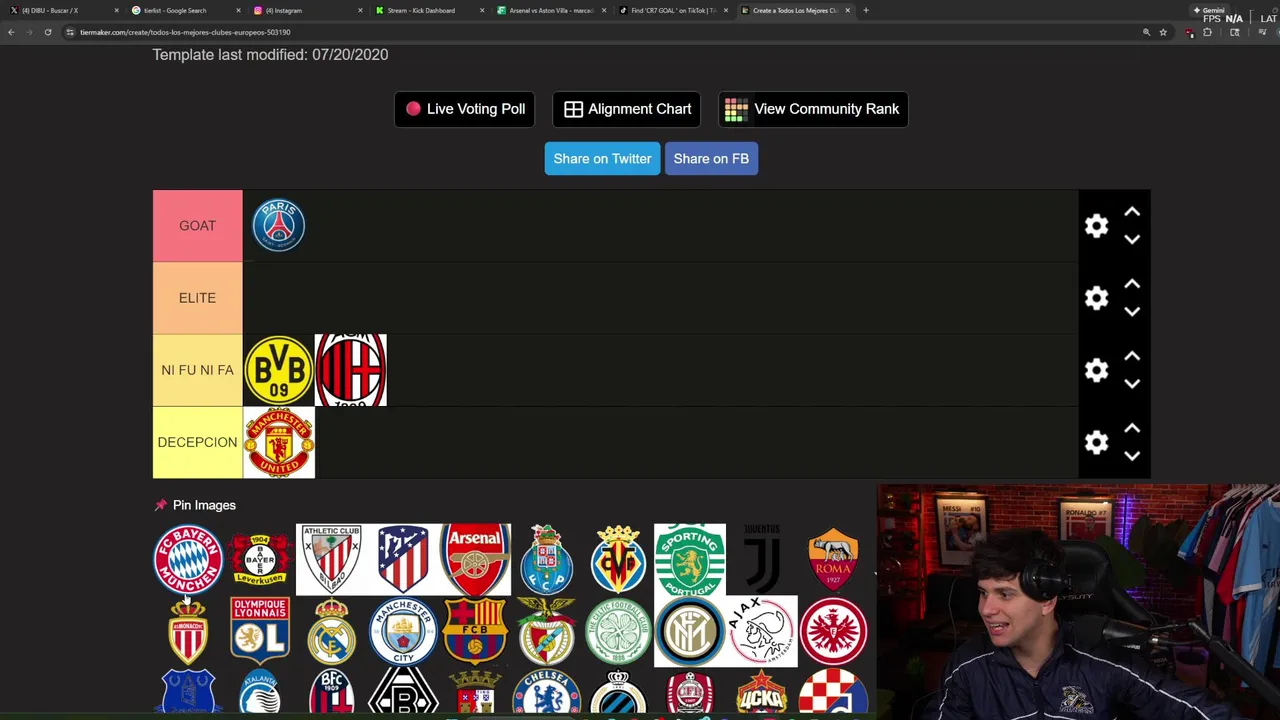Pick the Olympique Lyonnais logo
The height and width of the screenshot is (720, 1280).
tap(259, 631)
